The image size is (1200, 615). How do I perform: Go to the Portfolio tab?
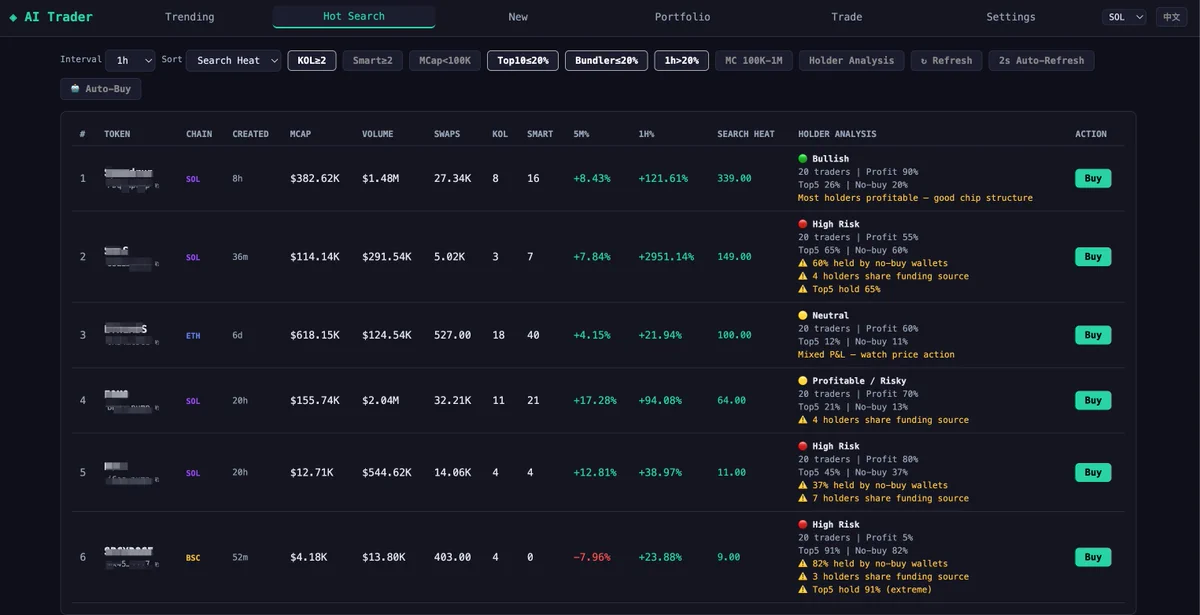(683, 17)
